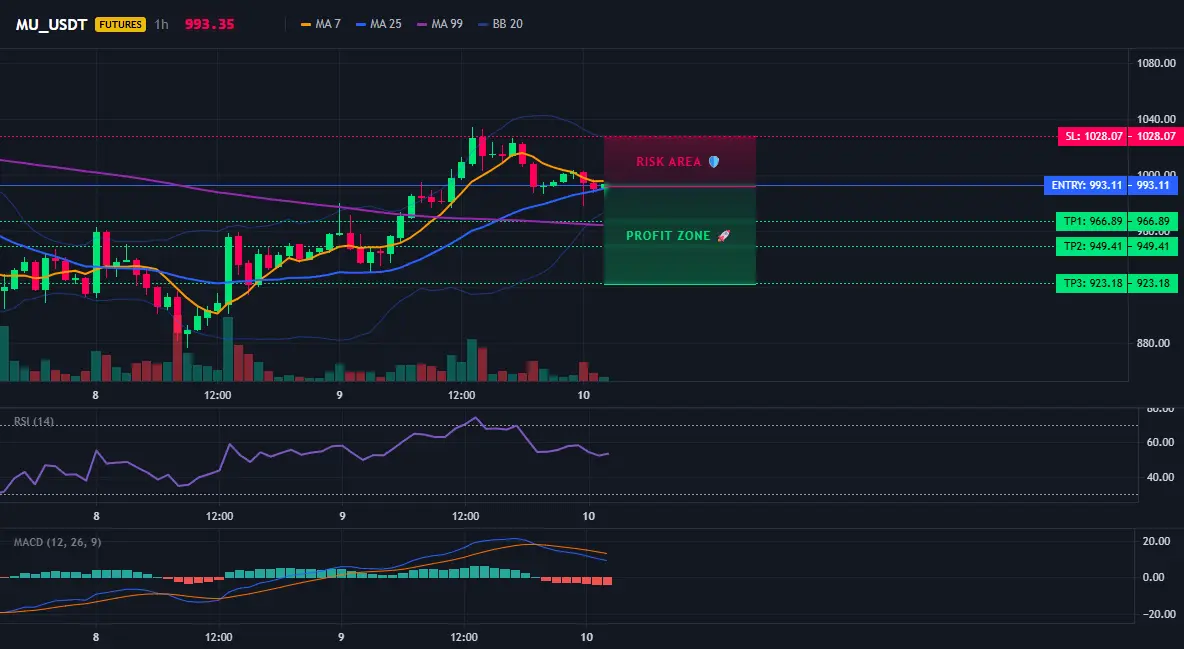Select the 1h timeframe label
The width and height of the screenshot is (1184, 649).
(x=162, y=24)
